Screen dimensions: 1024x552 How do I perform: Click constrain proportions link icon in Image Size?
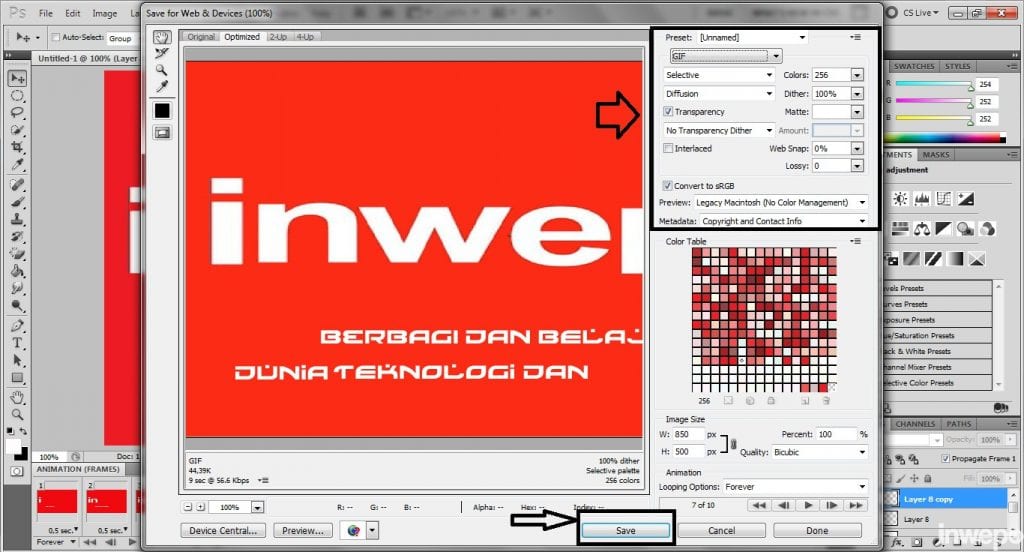pyautogui.click(x=733, y=444)
